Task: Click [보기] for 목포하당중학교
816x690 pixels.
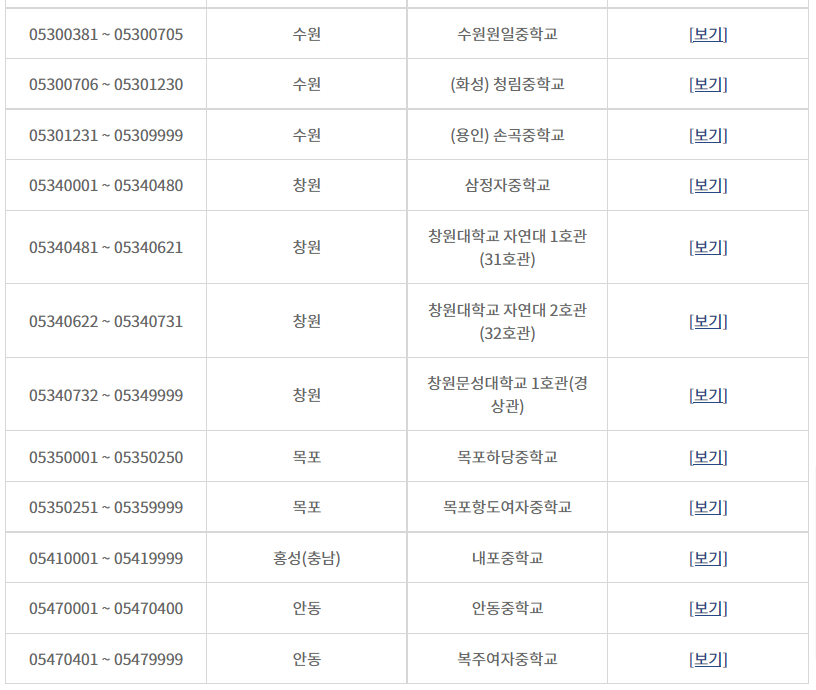Action: [x=709, y=456]
